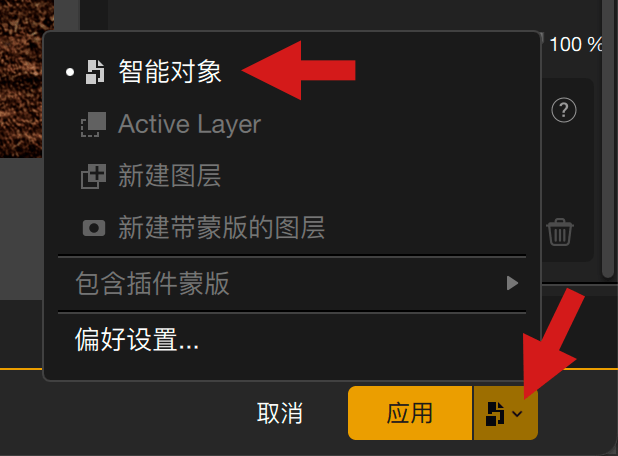
Task: Expand the 包含插件蒙版 submenu arrow
Action: 512,283
